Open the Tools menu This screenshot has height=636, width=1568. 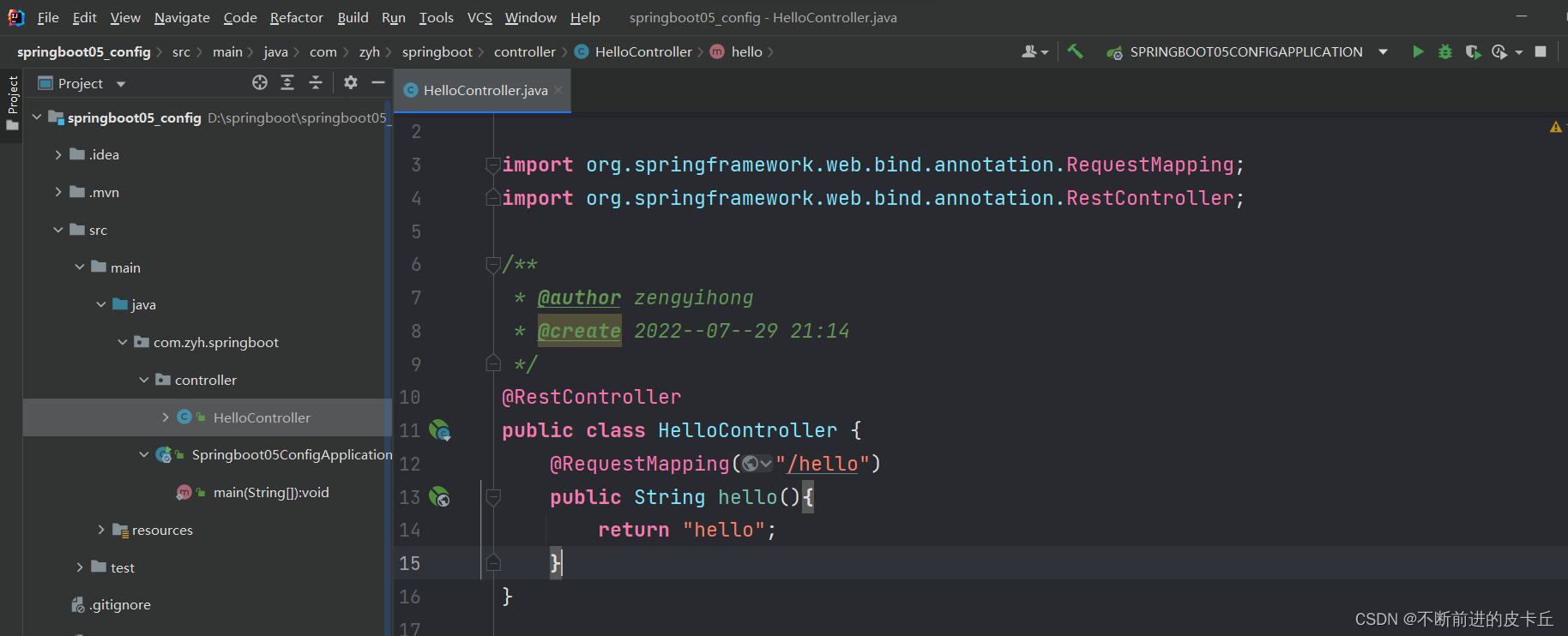[436, 17]
